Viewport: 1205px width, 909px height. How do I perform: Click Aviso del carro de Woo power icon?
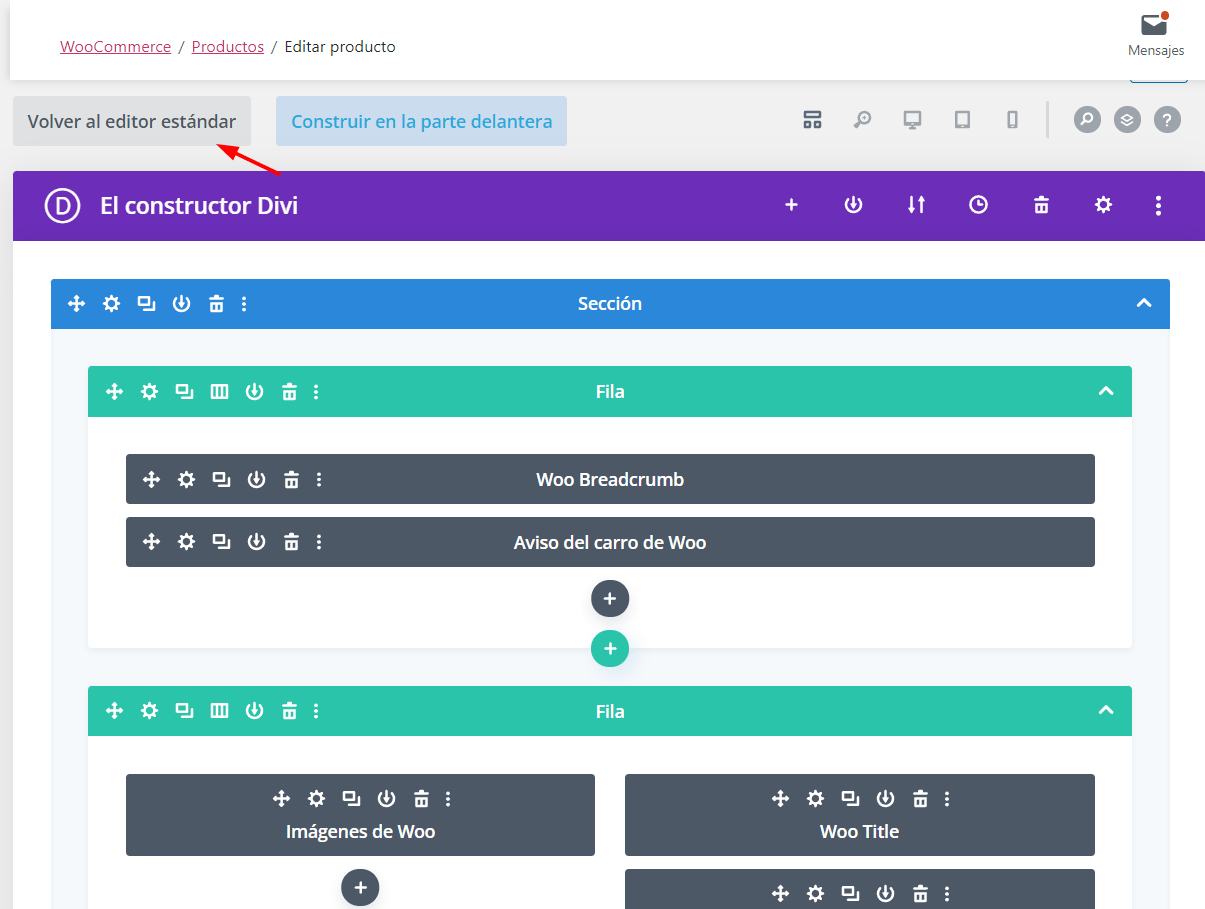[256, 542]
